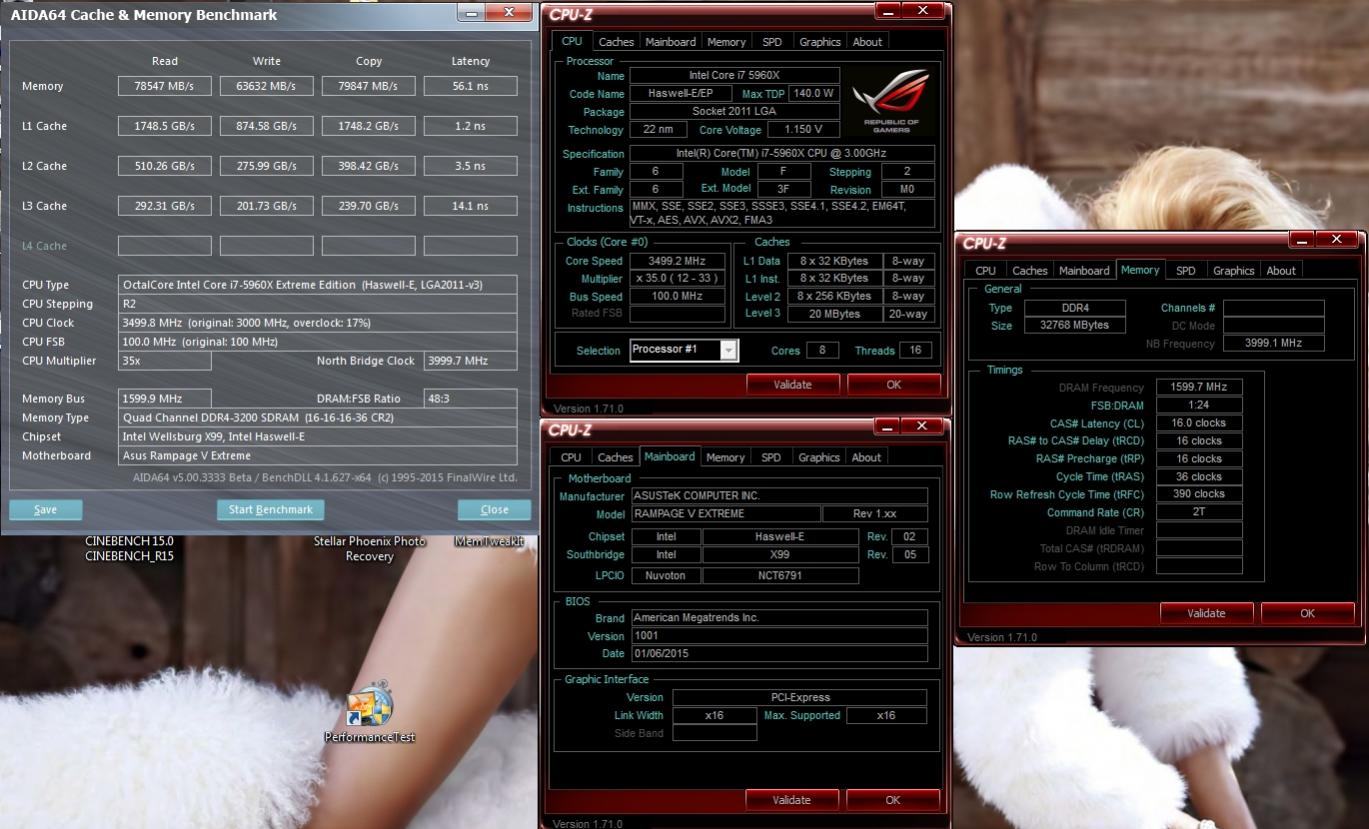
Task: Click L2 Cache Write value 275.99 GB/s
Action: tap(266, 166)
